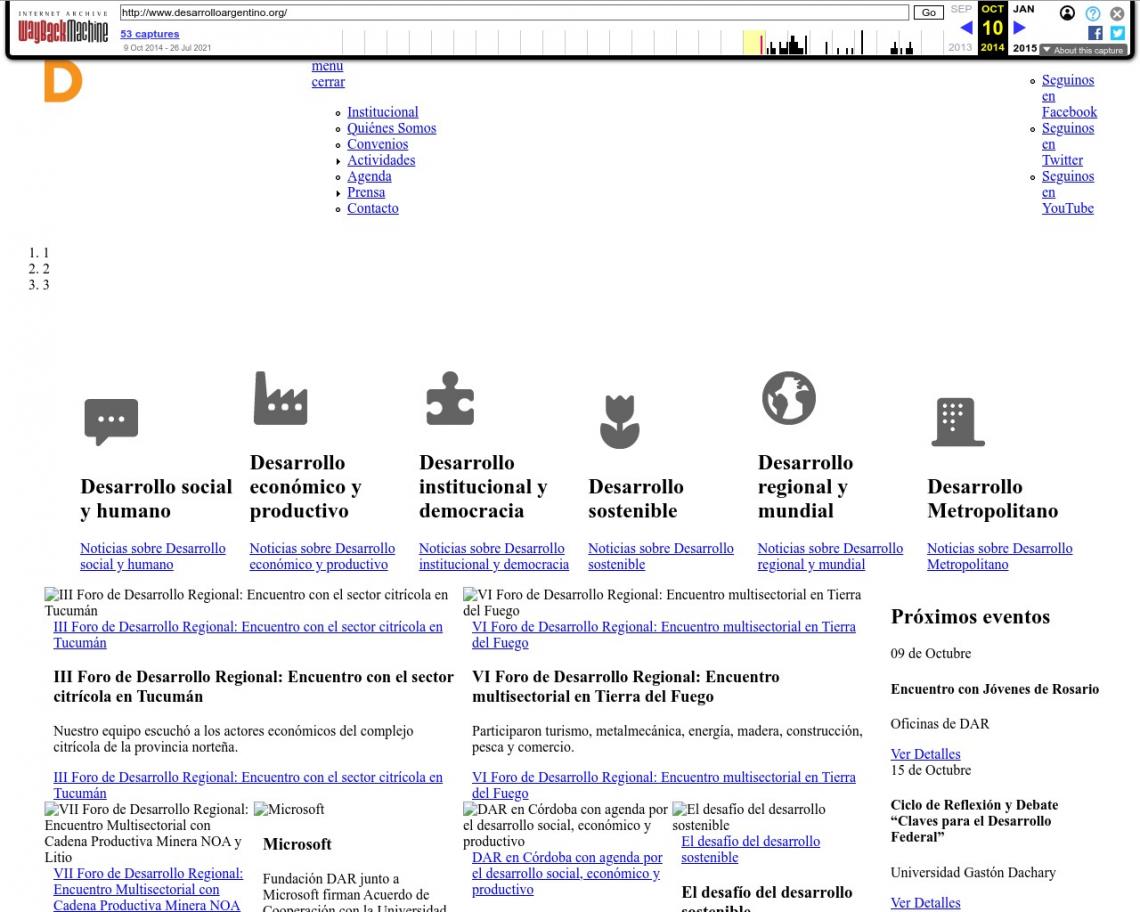Expand the Actividades submenu arrow
The height and width of the screenshot is (912, 1140).
pos(338,161)
